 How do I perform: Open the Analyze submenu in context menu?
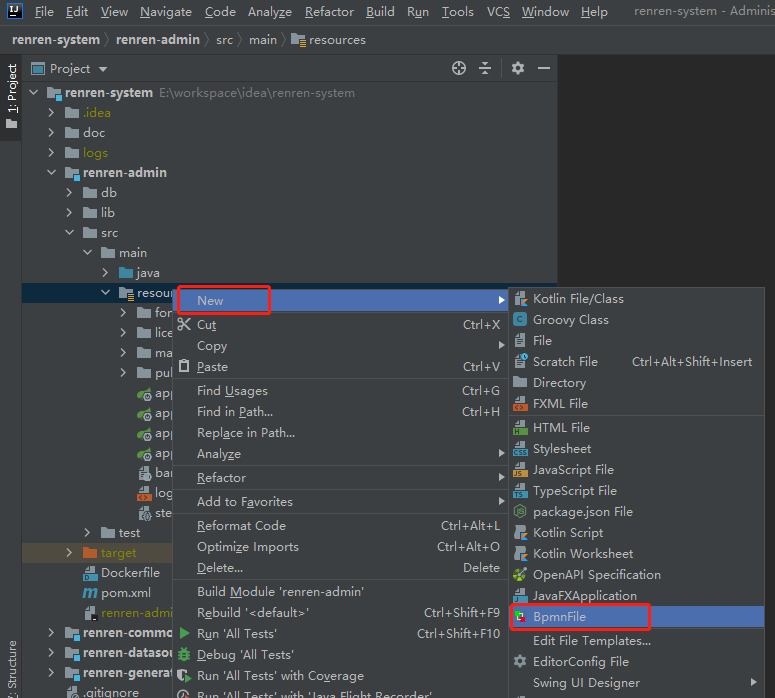coord(341,454)
